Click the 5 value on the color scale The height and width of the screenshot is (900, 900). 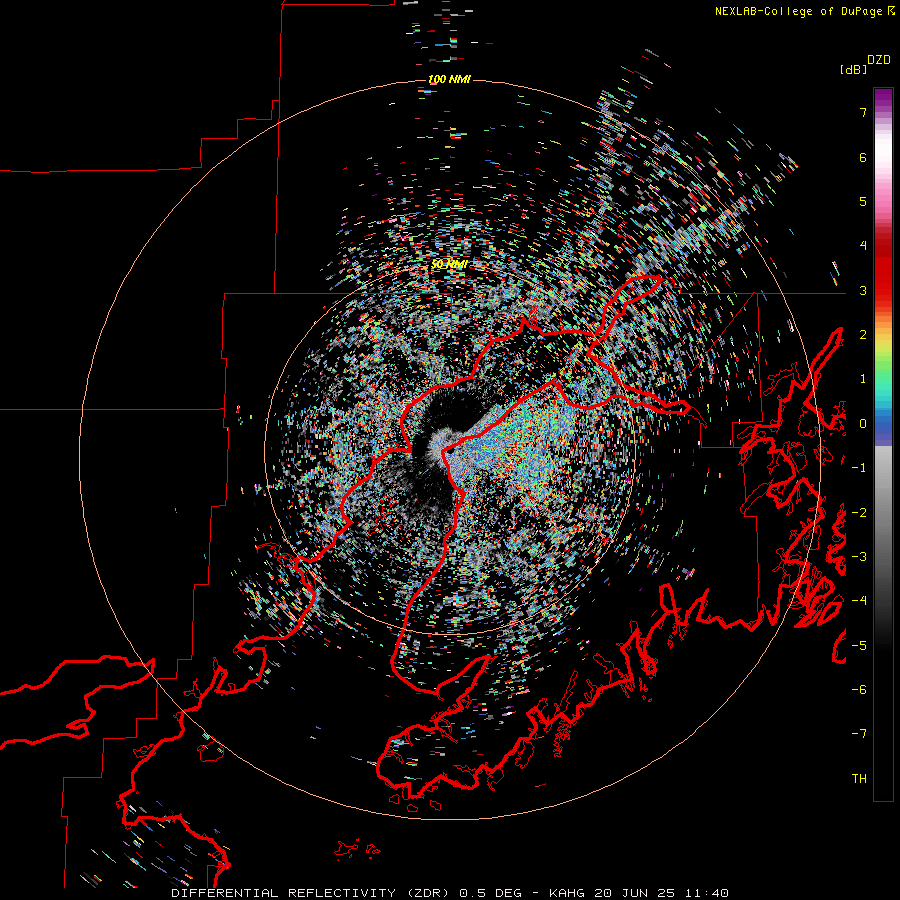863,201
